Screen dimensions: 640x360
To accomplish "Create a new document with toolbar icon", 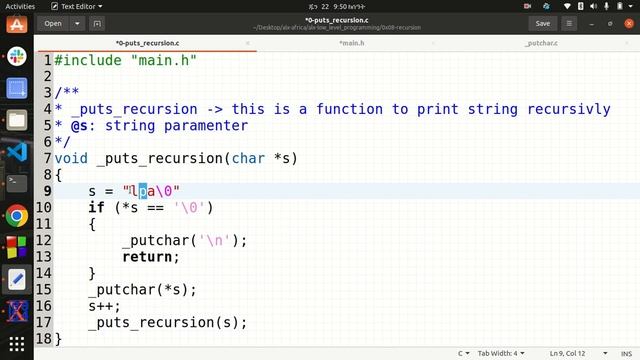I will 97,24.
